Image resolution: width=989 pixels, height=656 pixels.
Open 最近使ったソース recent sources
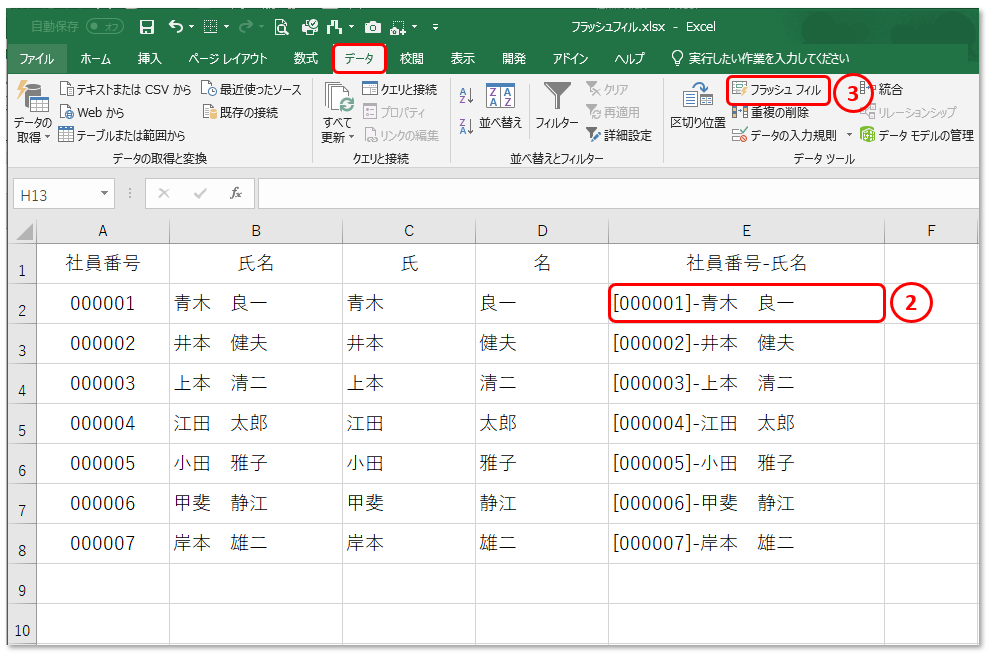(x=251, y=89)
